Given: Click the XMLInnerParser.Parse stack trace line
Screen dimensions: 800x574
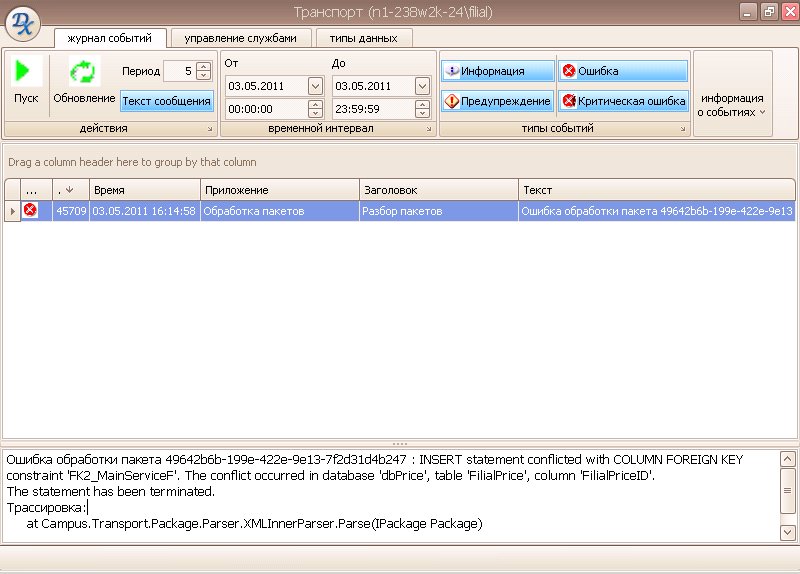Looking at the screenshot, I should coord(254,524).
